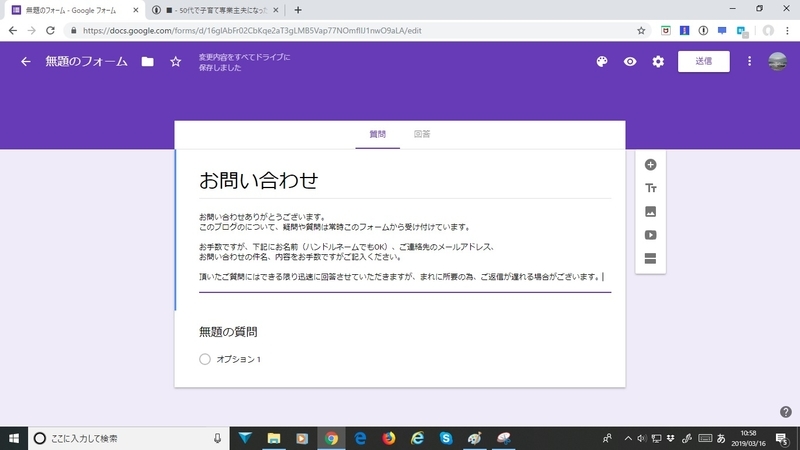The image size is (800, 450).
Task: Open the Windows notification center
Action: pyautogui.click(x=782, y=438)
